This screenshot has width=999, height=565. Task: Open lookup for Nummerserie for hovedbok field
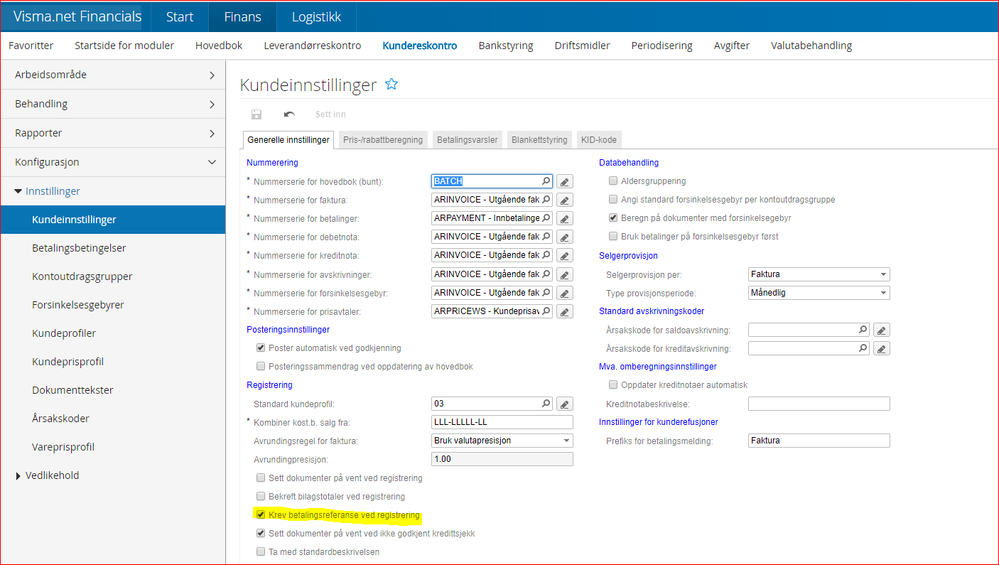pyautogui.click(x=546, y=181)
